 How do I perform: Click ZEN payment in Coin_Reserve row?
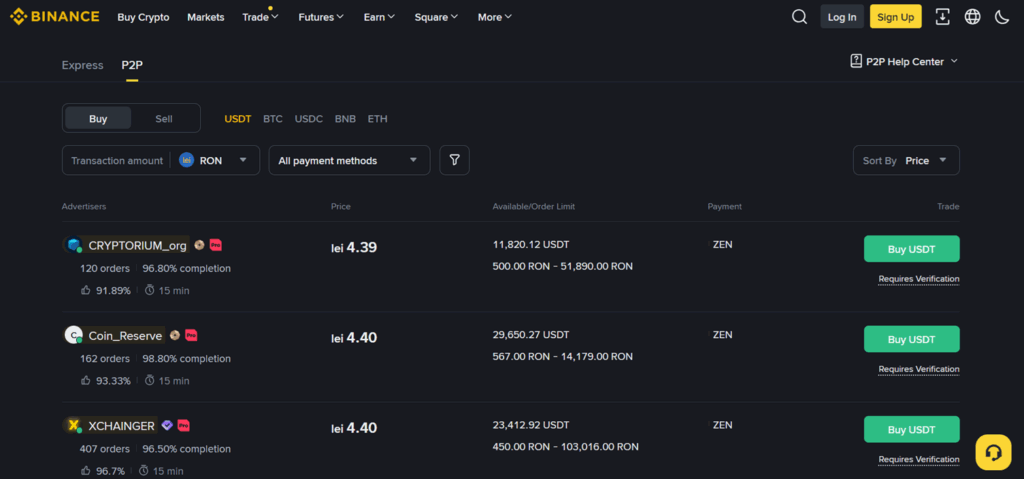722,335
